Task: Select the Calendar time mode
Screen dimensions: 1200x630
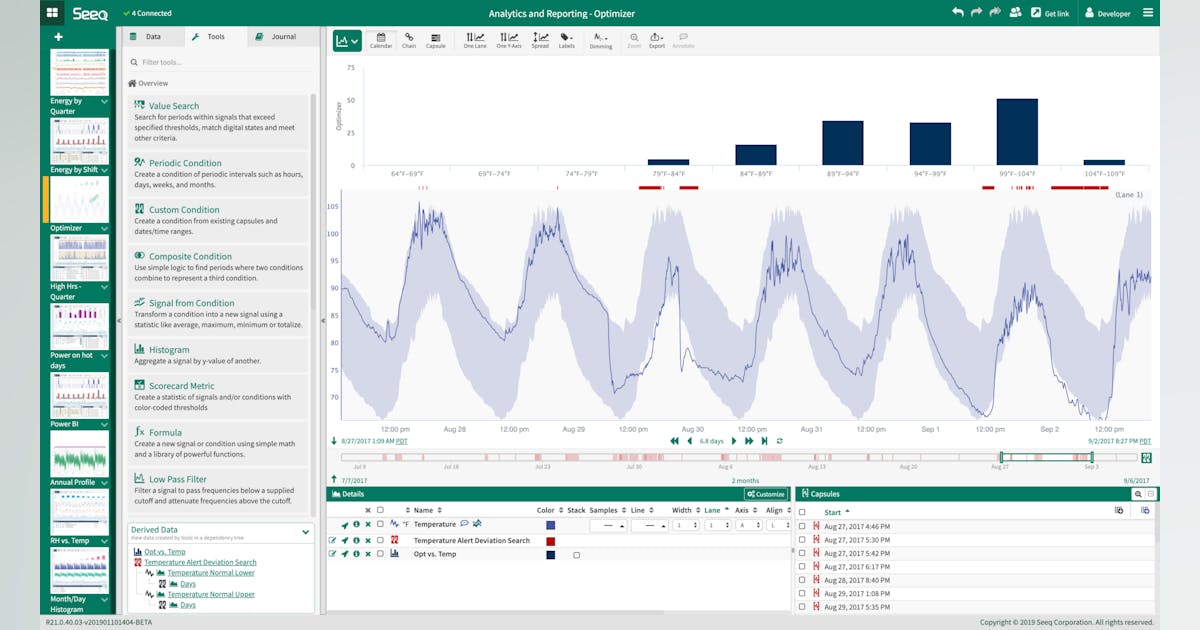Action: pos(381,40)
